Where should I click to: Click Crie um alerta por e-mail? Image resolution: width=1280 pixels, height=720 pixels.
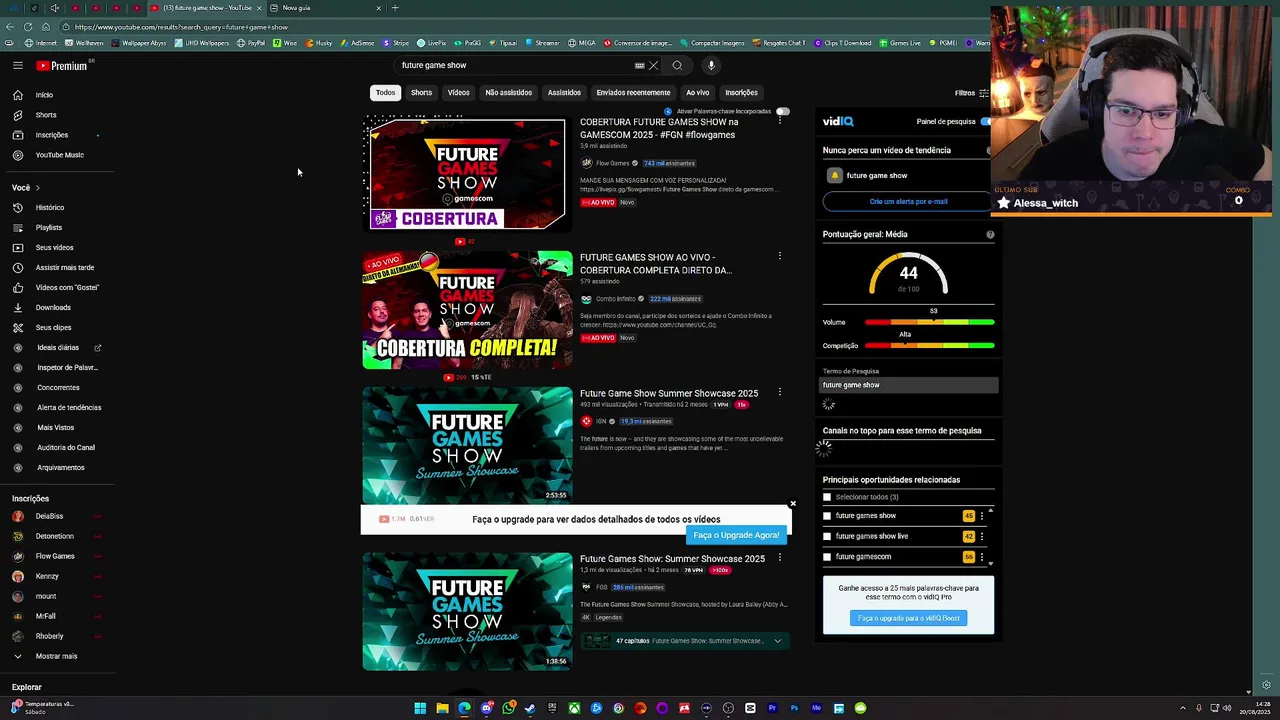908,202
